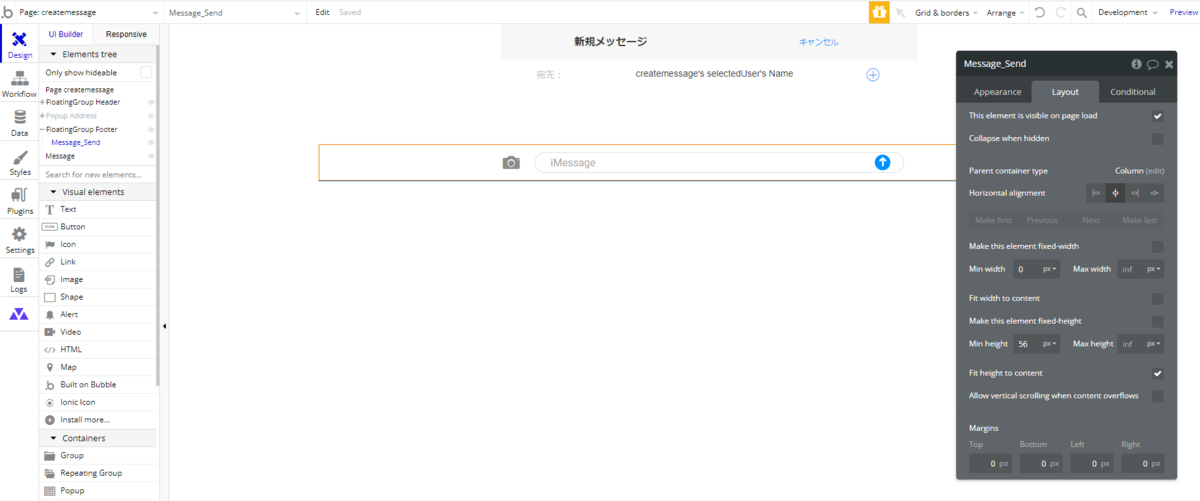Screen dimensions: 1200x501
Task: Open the 'Page: createmessage' dropdown
Action: 90,13
